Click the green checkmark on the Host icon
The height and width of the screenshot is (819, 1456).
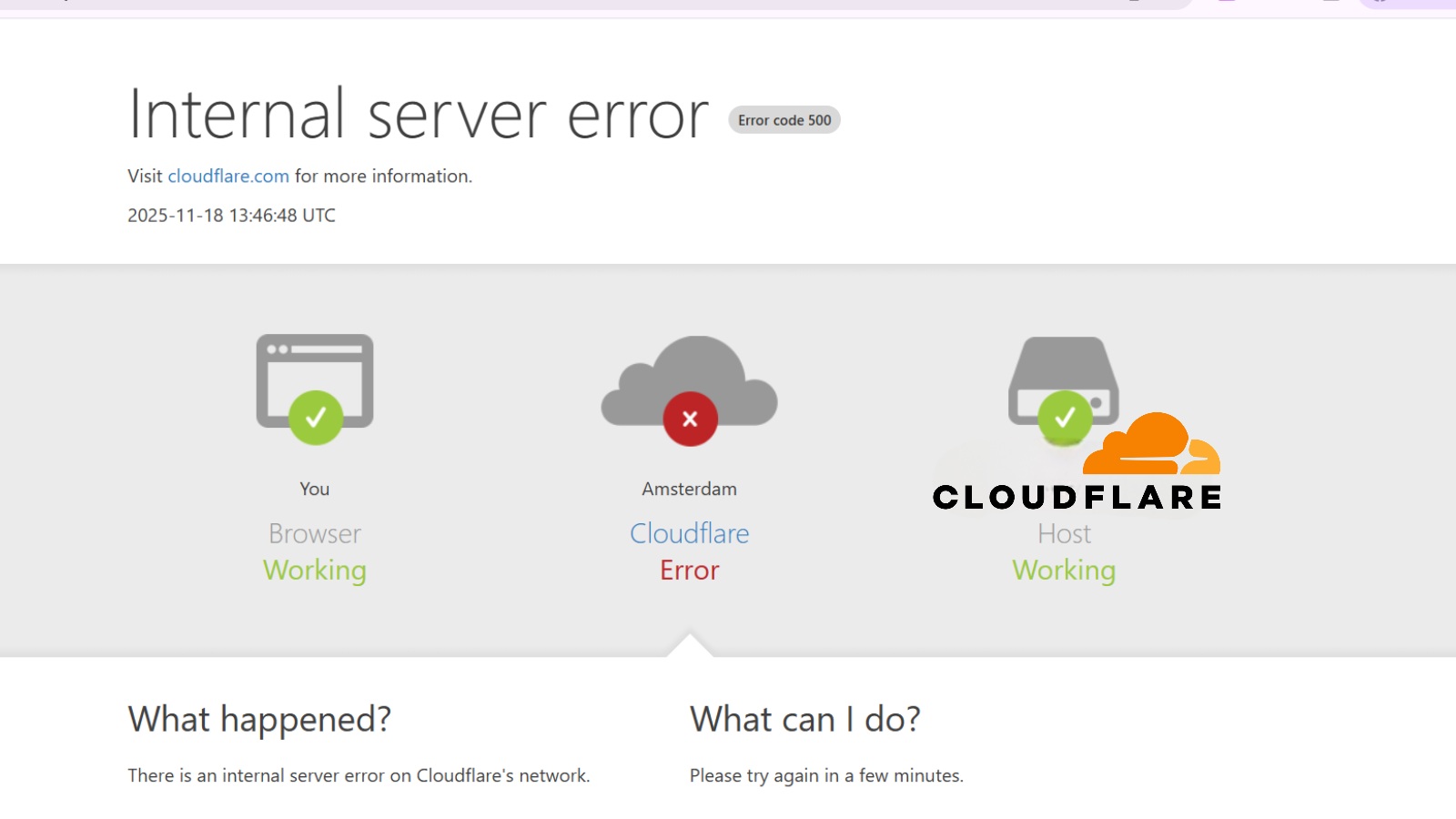click(1065, 419)
